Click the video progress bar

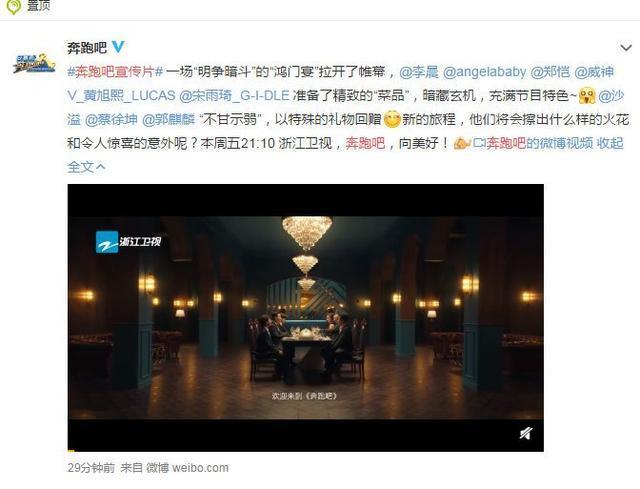(305, 450)
